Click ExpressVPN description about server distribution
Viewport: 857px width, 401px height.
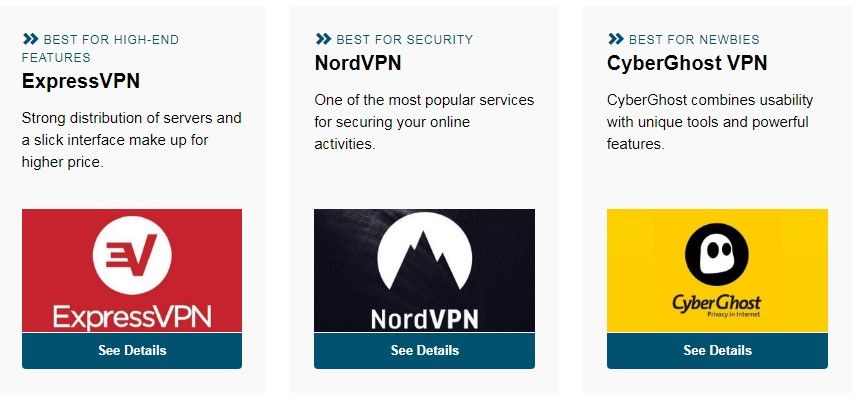[x=132, y=140]
